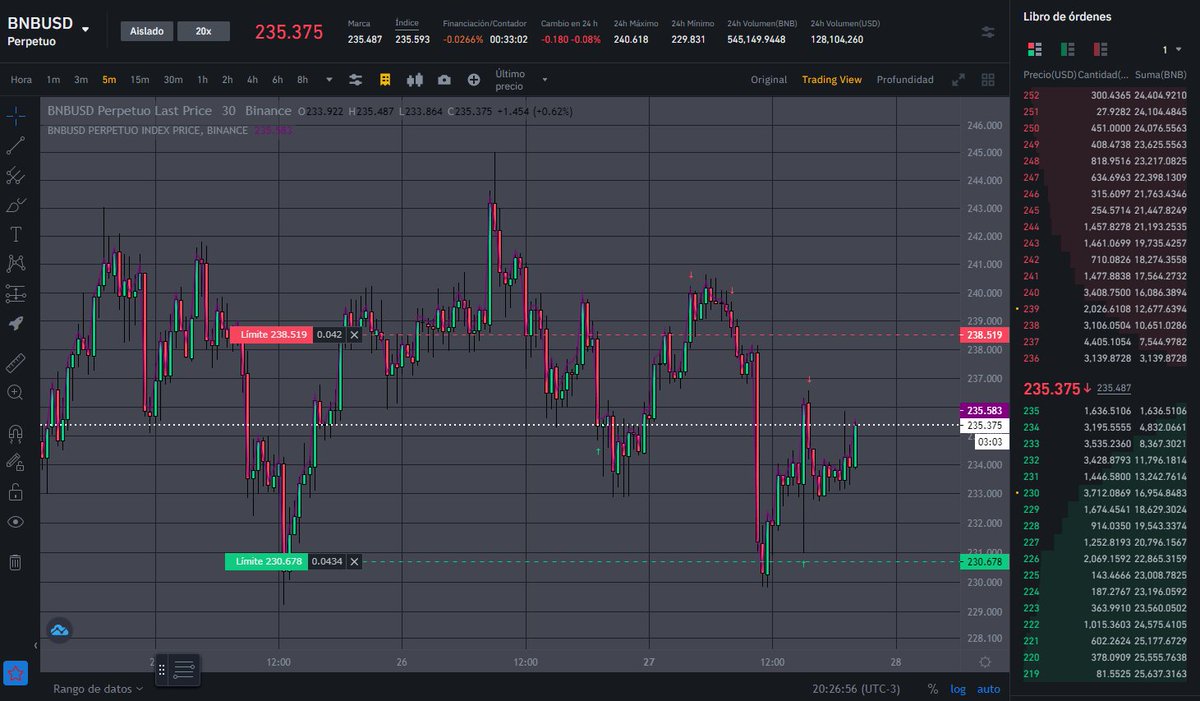Expand the chart to fullscreen

click(x=958, y=79)
